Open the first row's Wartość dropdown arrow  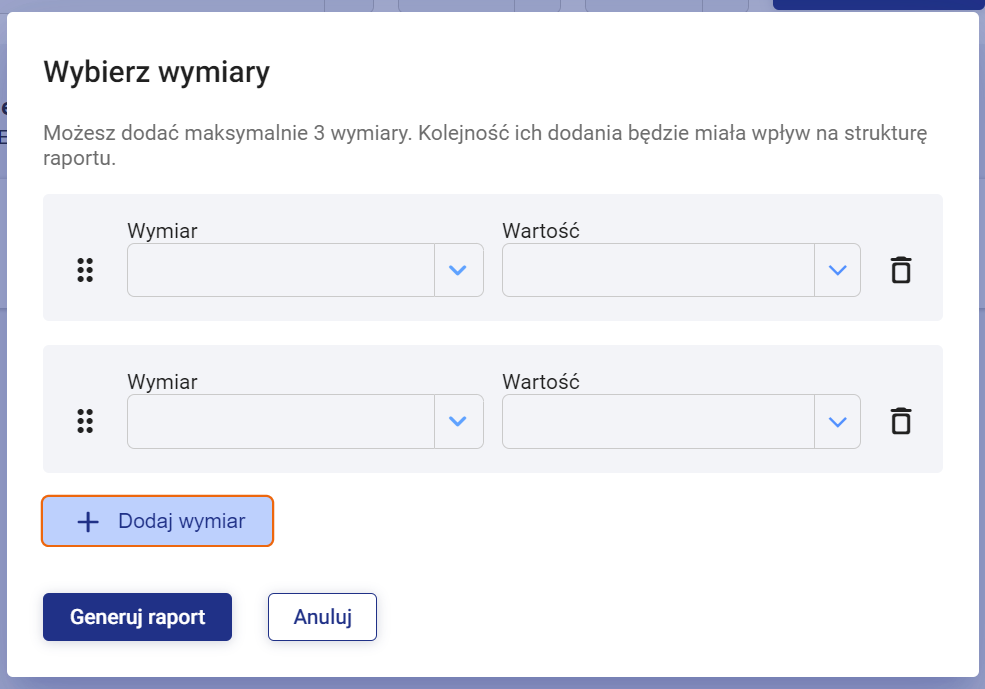click(837, 270)
